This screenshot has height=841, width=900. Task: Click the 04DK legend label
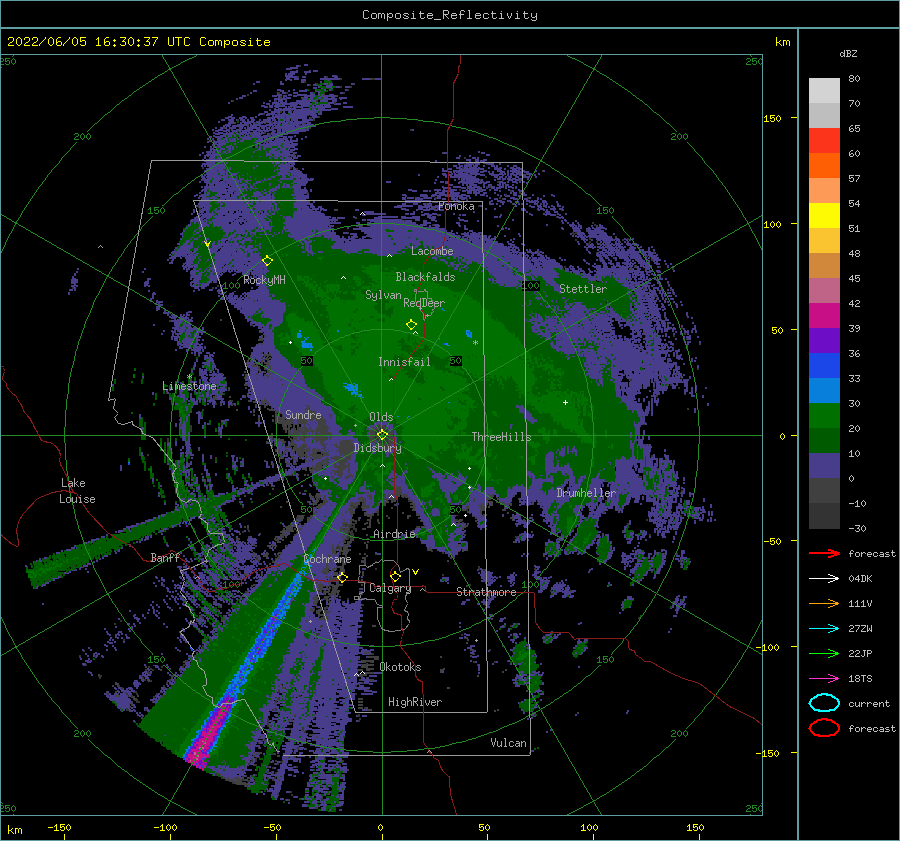pos(860,579)
